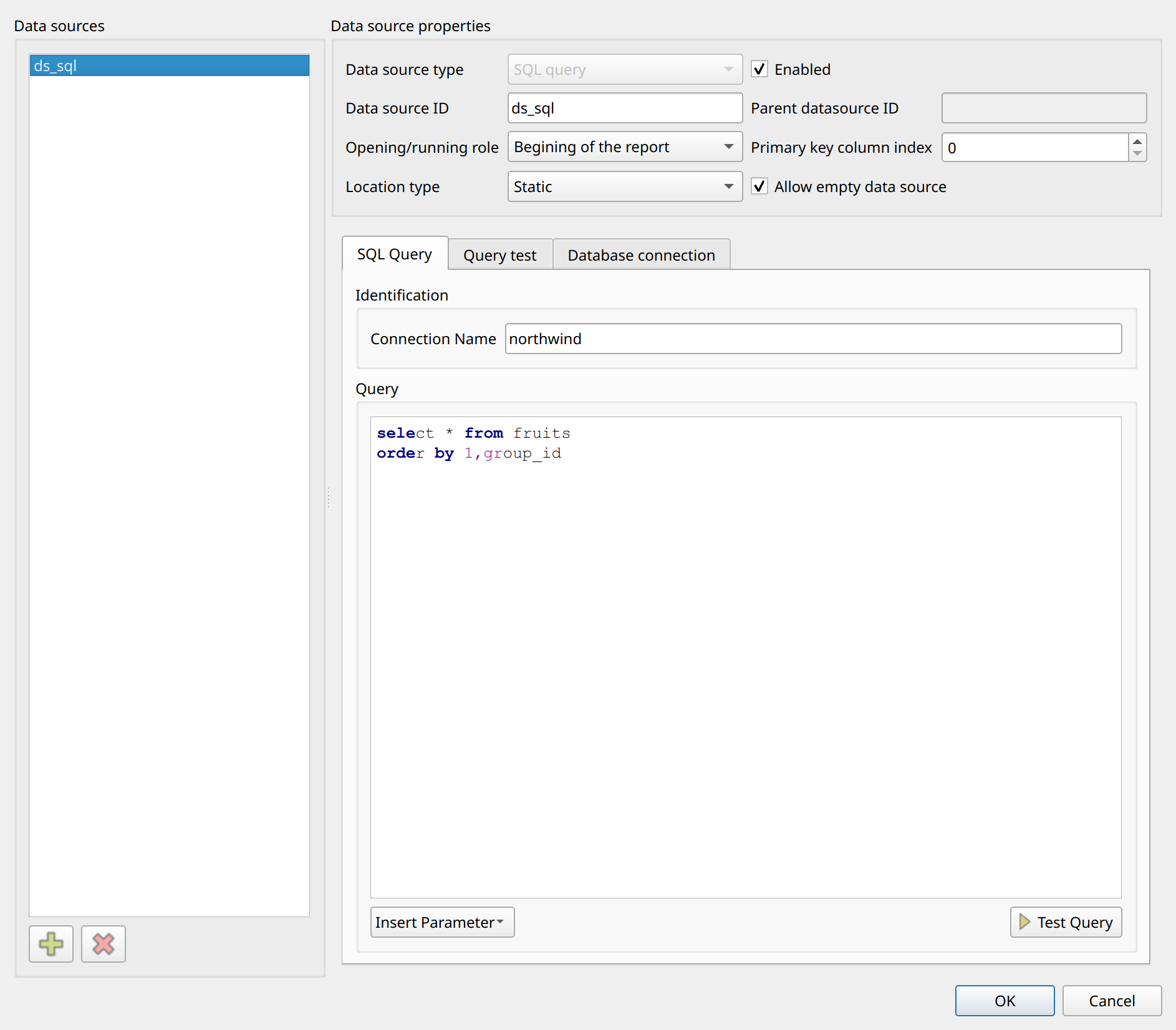Click the Parent datasource ID field
Screen dimensions: 1176x1030
point(1044,108)
